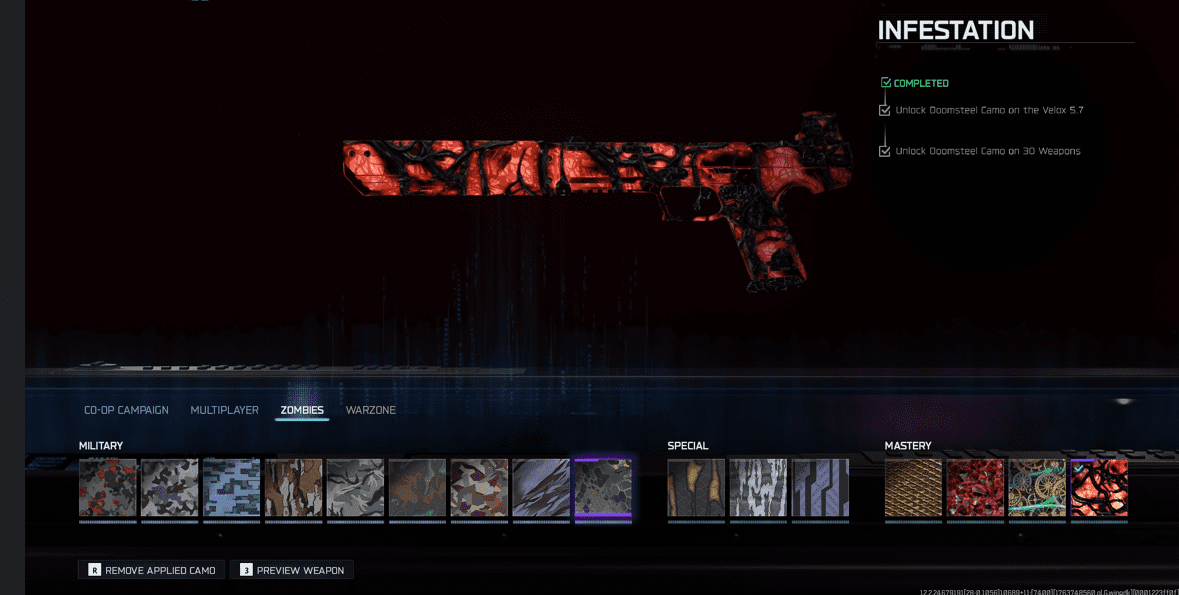Click checkbox for Doomsteel on Velox 5.7
Image resolution: width=1179 pixels, height=595 pixels.
pyautogui.click(x=884, y=110)
